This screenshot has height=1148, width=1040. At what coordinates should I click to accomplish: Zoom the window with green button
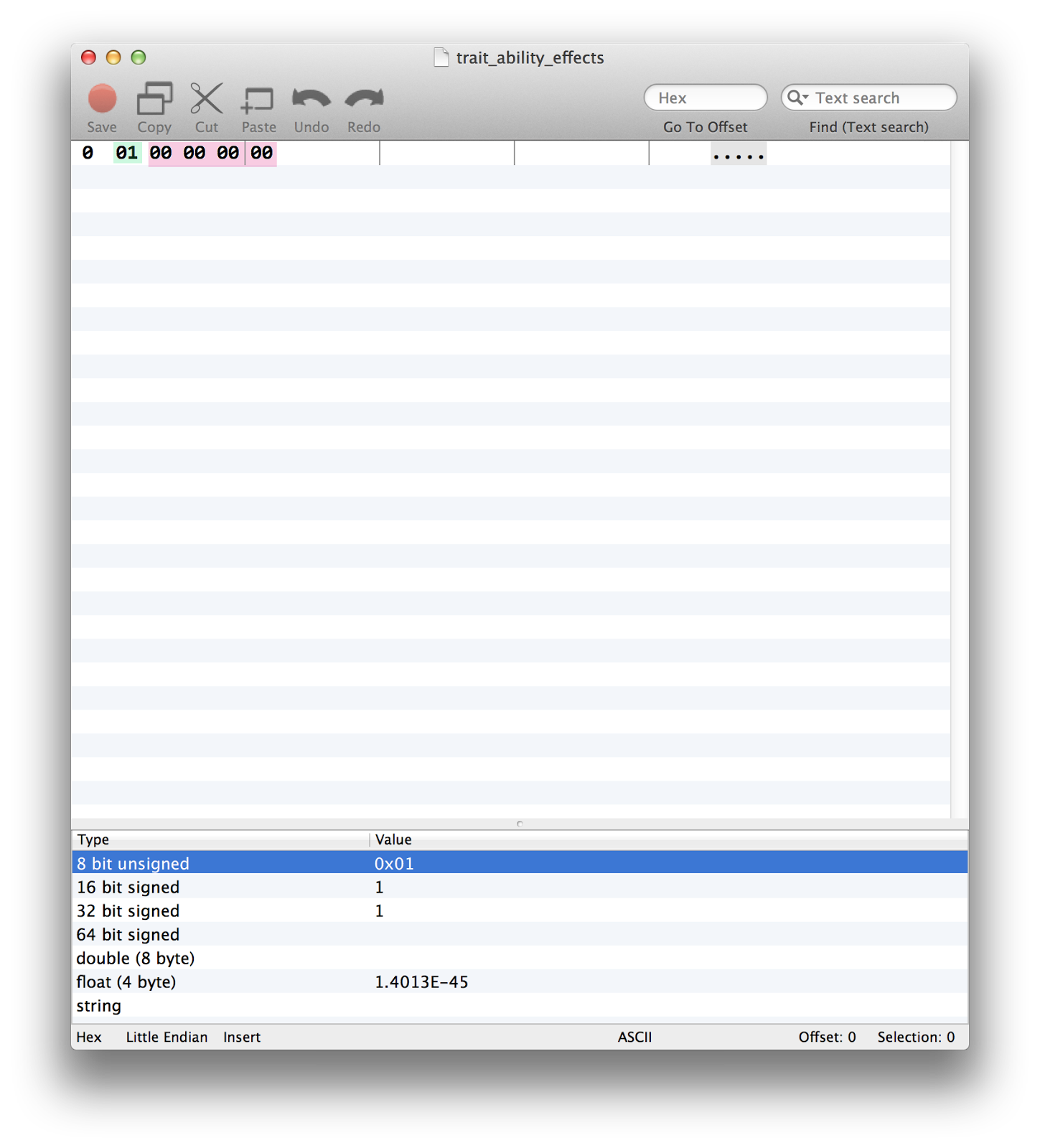coord(139,57)
